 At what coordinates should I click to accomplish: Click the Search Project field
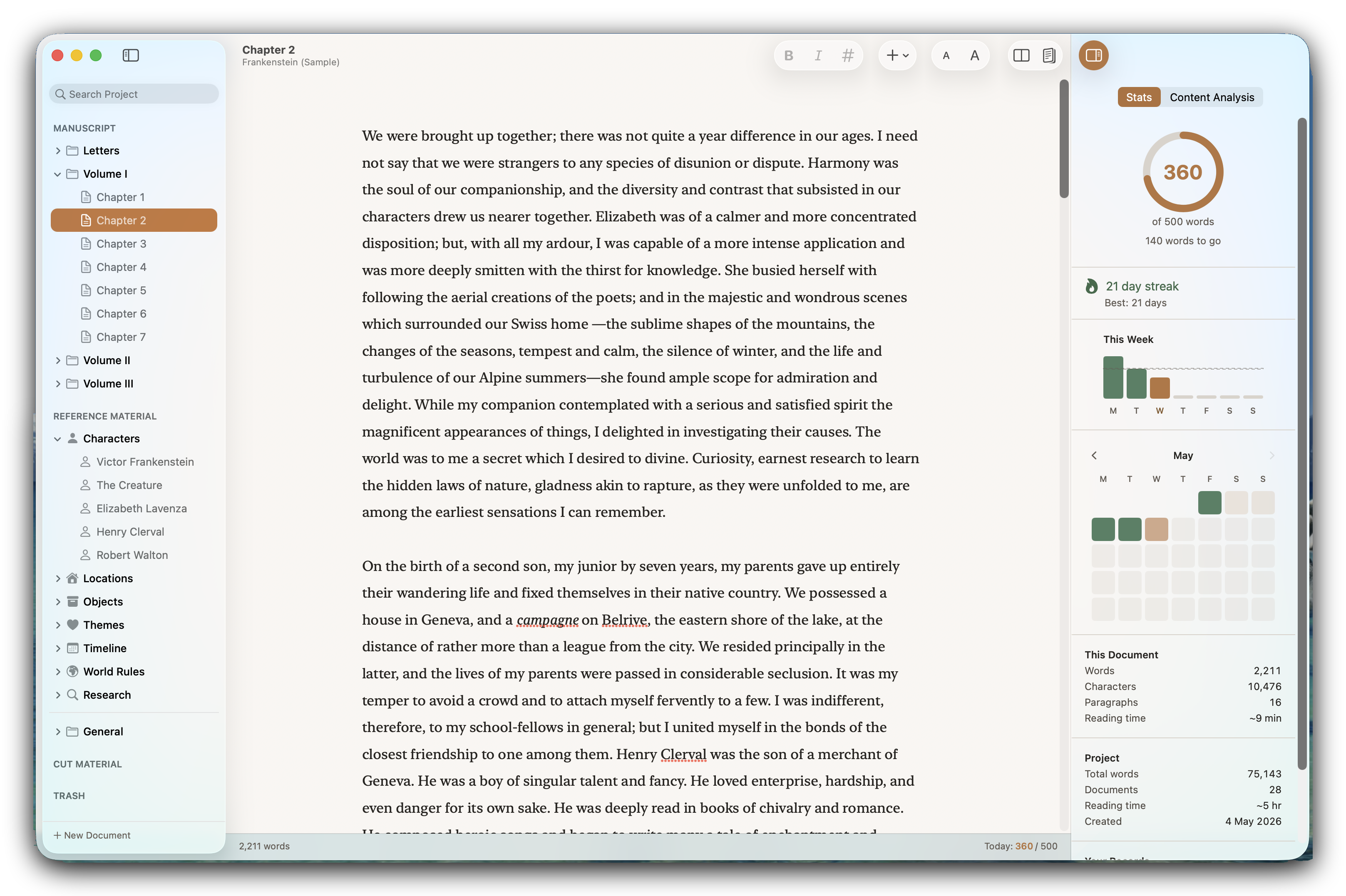pos(134,94)
